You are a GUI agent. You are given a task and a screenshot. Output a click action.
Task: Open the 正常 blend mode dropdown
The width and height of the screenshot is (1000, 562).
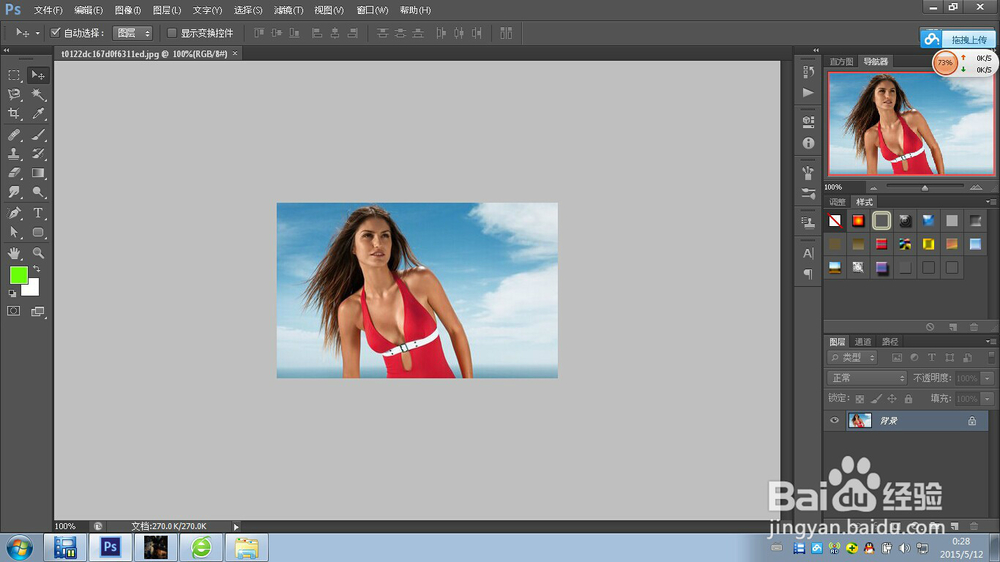click(x=867, y=378)
